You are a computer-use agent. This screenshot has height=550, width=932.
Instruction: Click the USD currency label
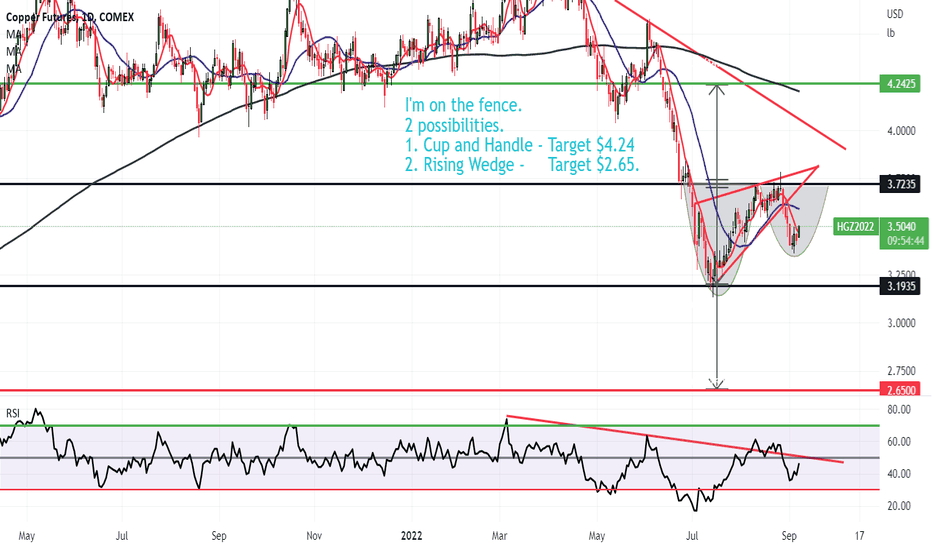(895, 14)
